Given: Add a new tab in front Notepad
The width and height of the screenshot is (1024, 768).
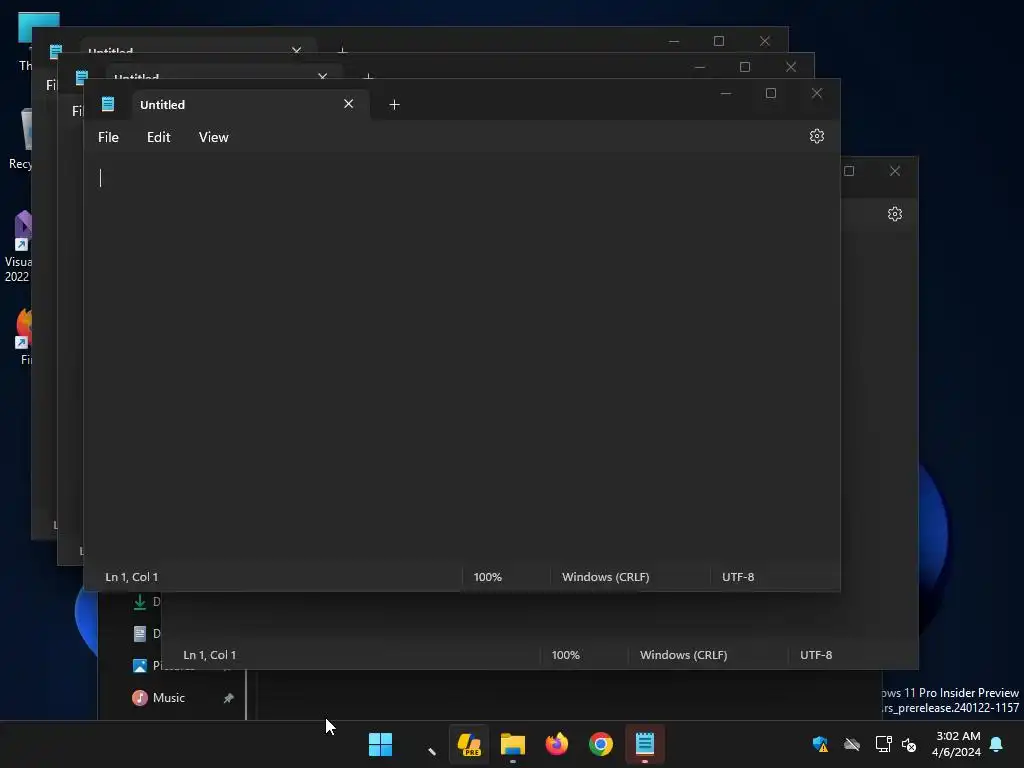Looking at the screenshot, I should tap(394, 104).
